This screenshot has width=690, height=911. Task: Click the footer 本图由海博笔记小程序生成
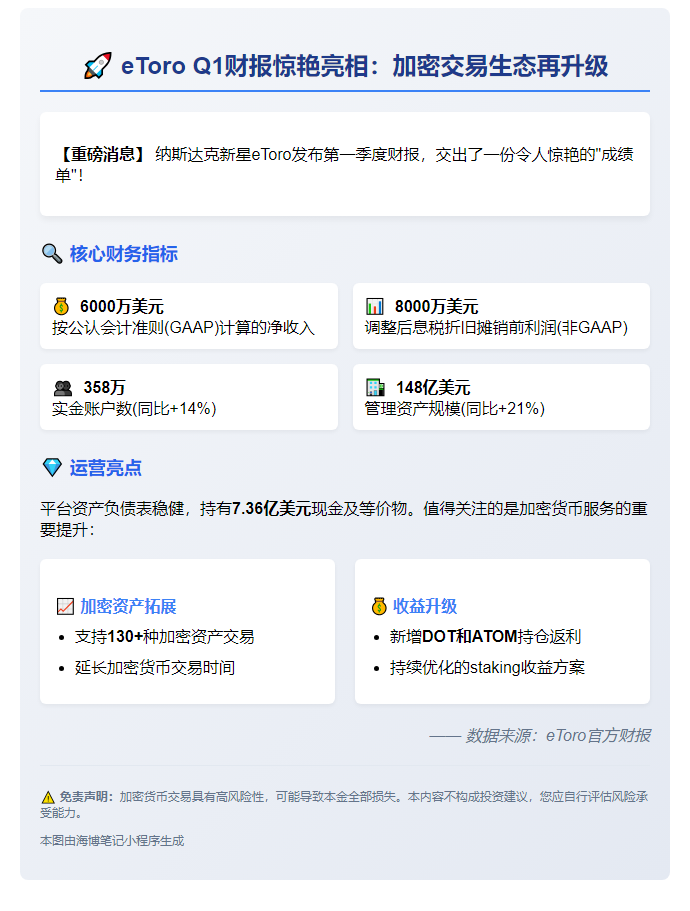112,841
